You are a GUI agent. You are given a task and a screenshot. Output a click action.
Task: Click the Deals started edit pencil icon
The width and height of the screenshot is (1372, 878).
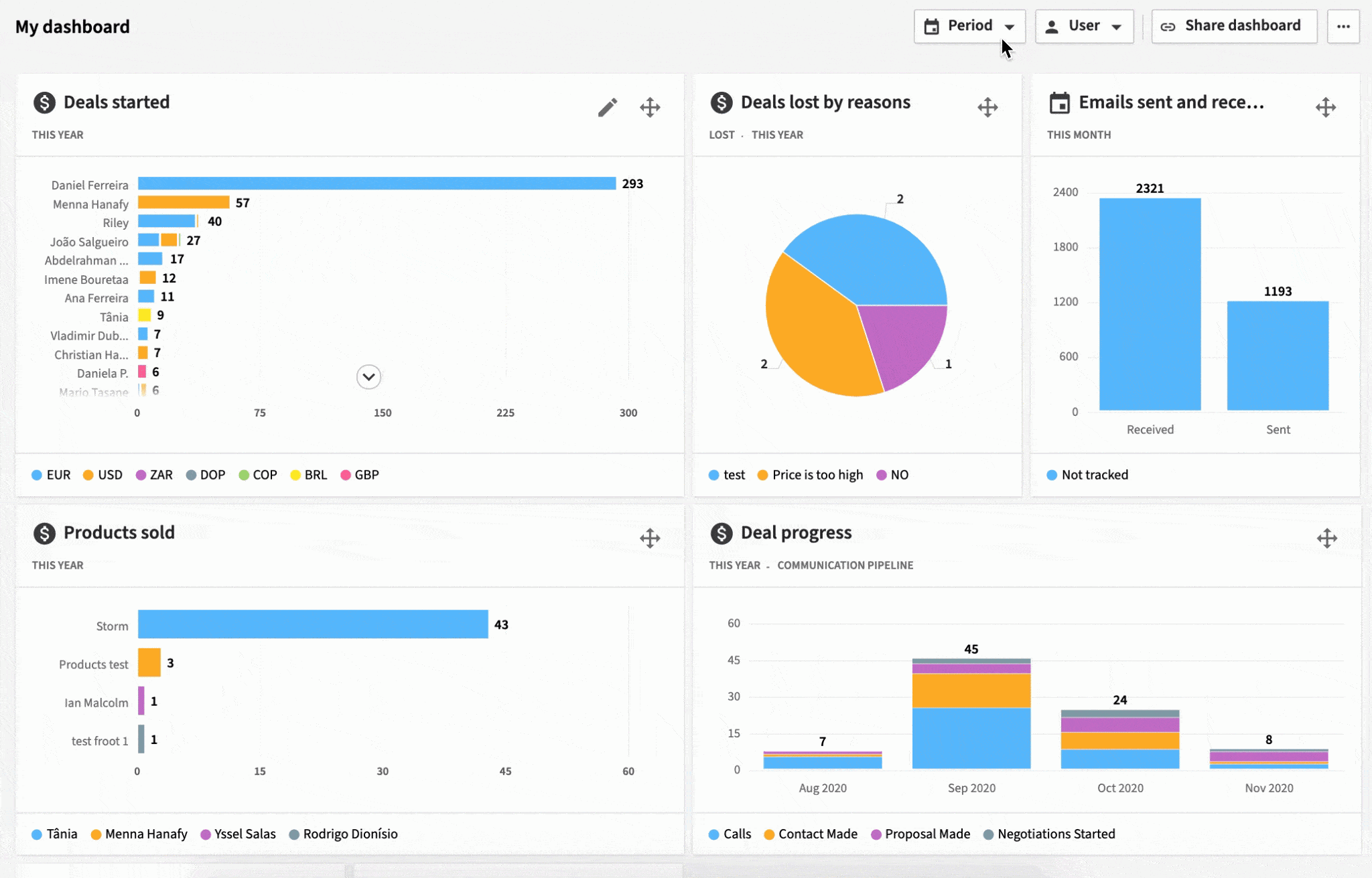[607, 107]
